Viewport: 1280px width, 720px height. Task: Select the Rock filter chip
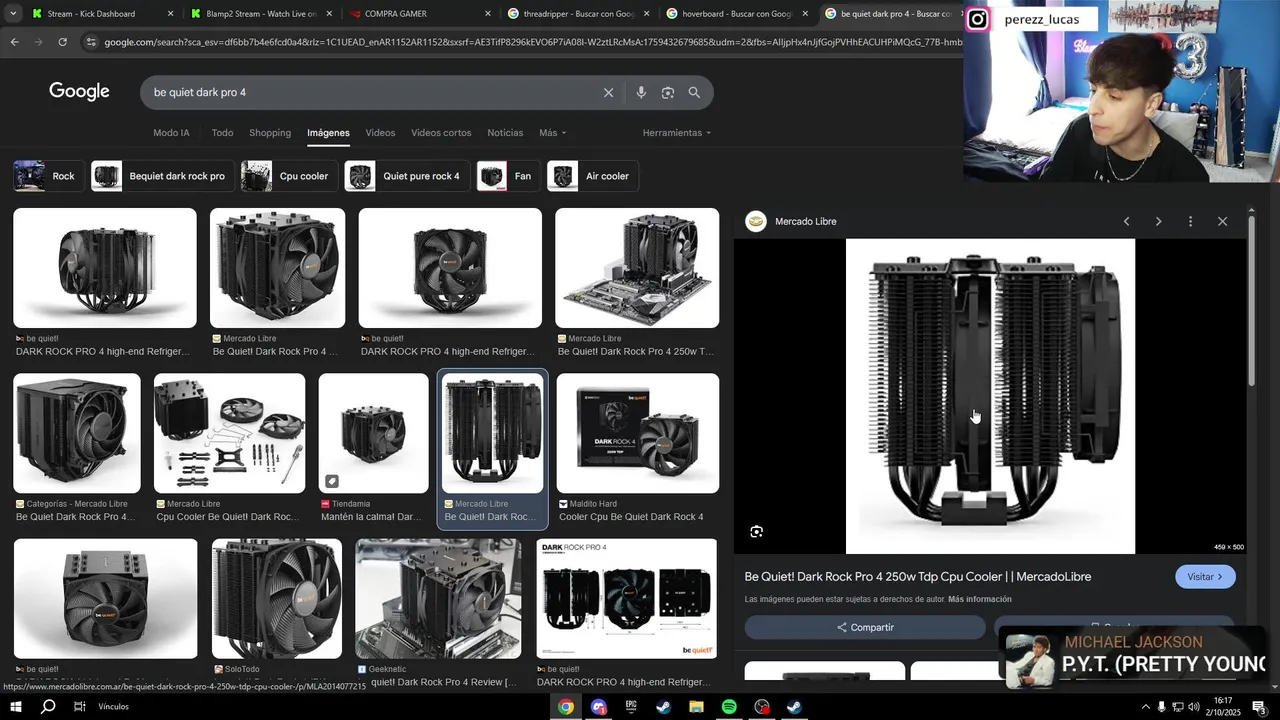point(48,176)
